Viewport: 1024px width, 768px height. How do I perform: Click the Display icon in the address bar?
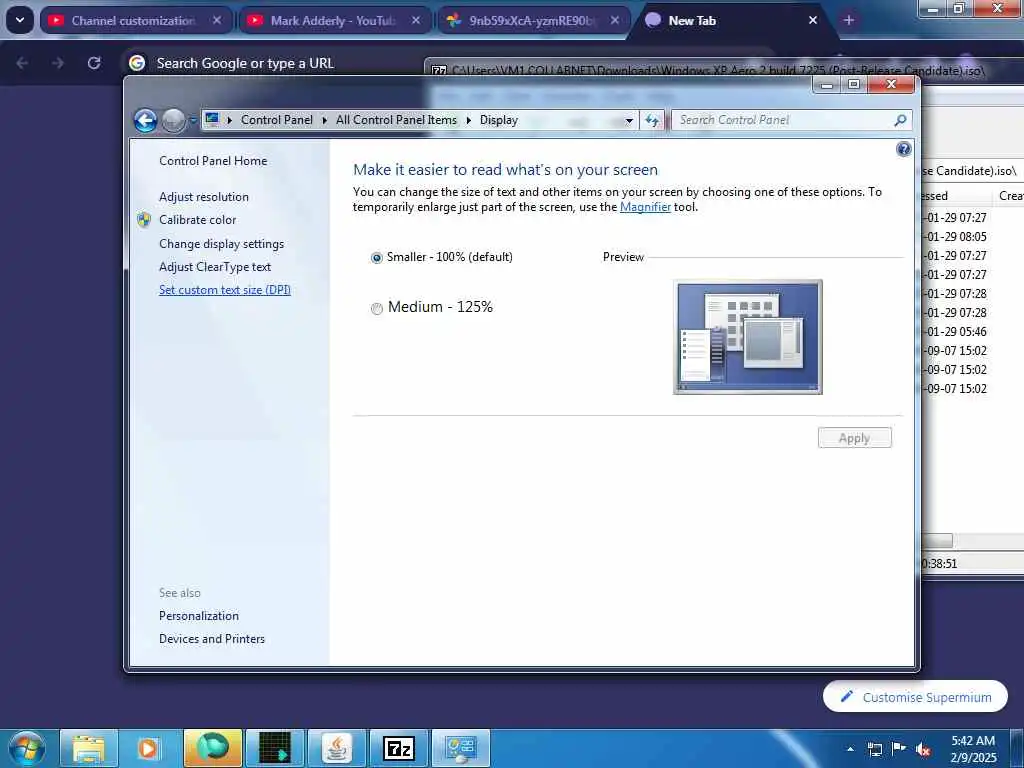pyautogui.click(x=212, y=120)
